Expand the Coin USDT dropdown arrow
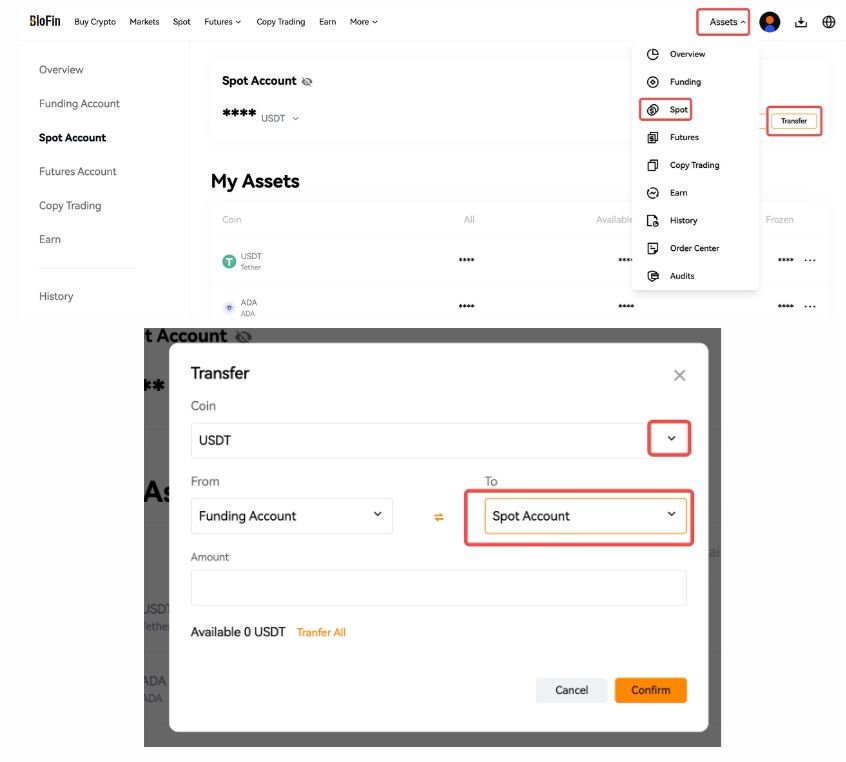Screen dimensions: 846x762 pyautogui.click(x=671, y=439)
